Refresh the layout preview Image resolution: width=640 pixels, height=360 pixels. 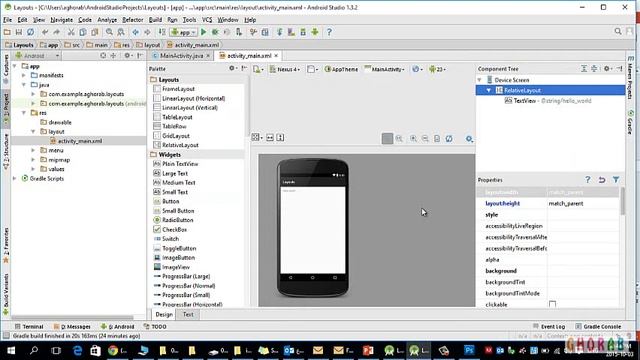pos(449,139)
